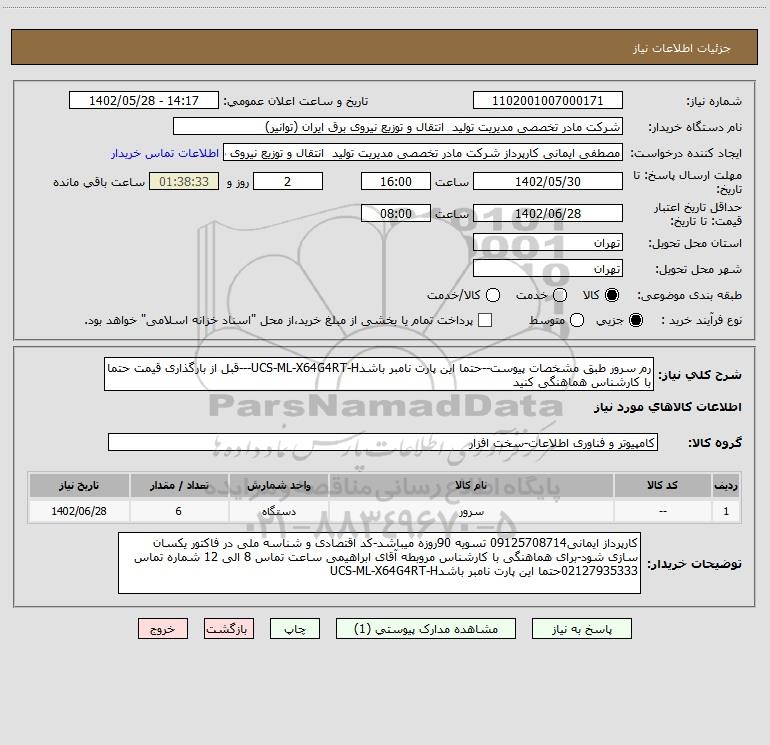
Task: Click the days remaining field showing 2
Action: click(288, 182)
